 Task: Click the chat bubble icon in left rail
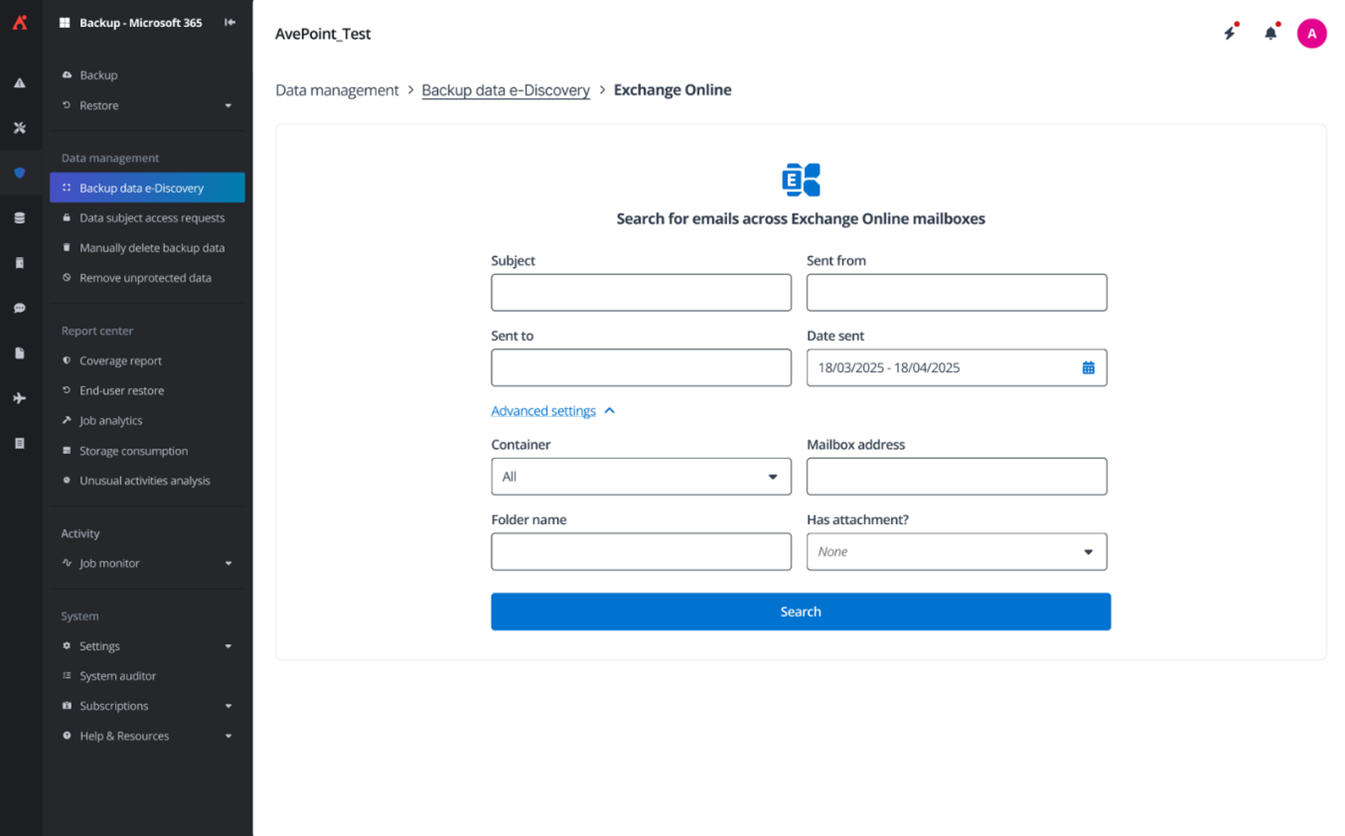click(x=20, y=308)
